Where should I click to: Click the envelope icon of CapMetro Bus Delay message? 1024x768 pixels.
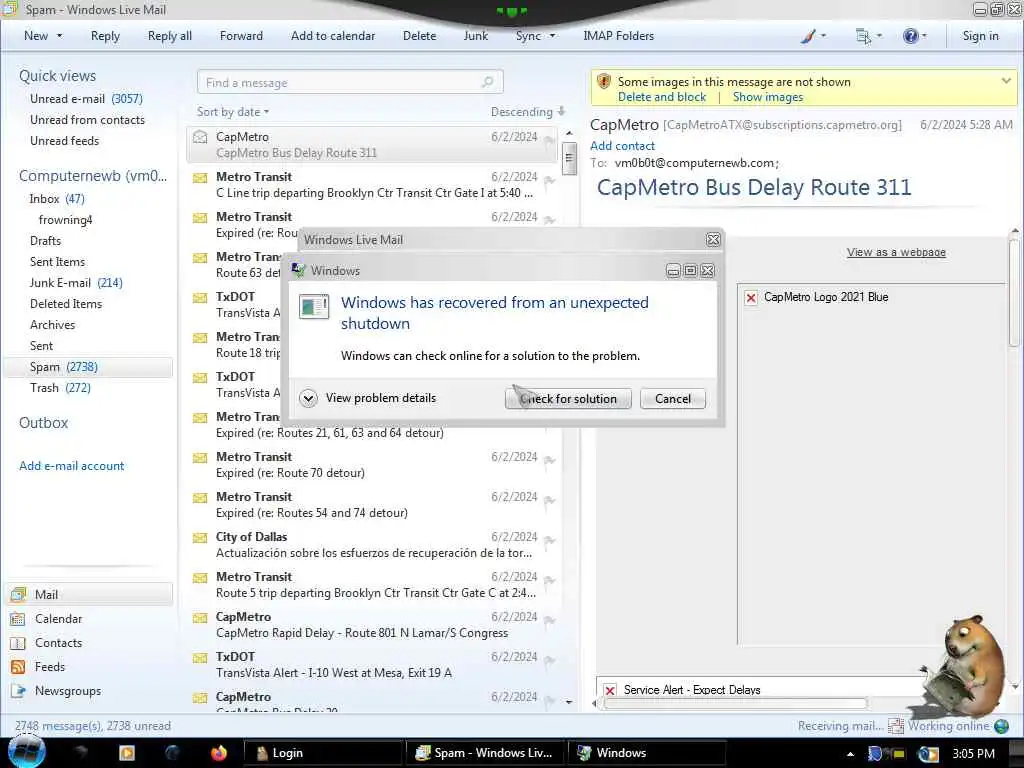pyautogui.click(x=200, y=137)
